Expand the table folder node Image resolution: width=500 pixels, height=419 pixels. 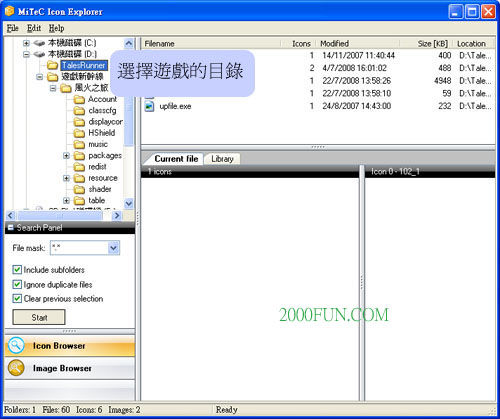(x=66, y=201)
